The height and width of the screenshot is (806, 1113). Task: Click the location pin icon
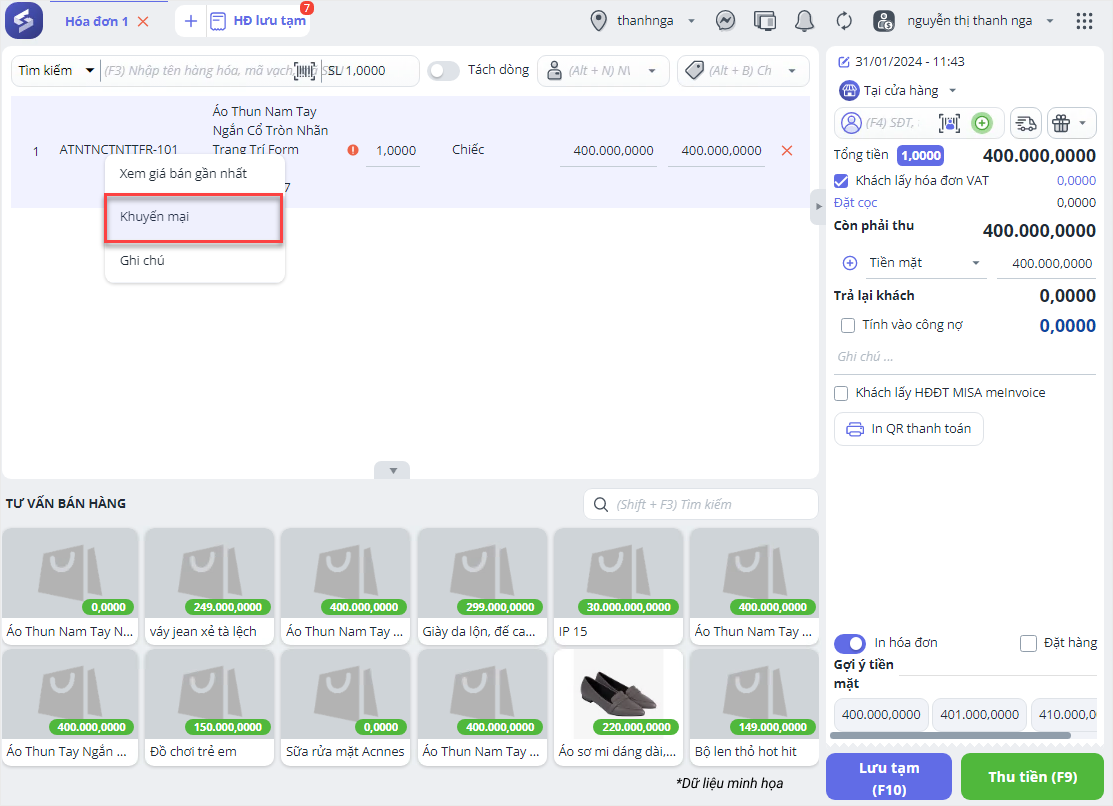[598, 21]
